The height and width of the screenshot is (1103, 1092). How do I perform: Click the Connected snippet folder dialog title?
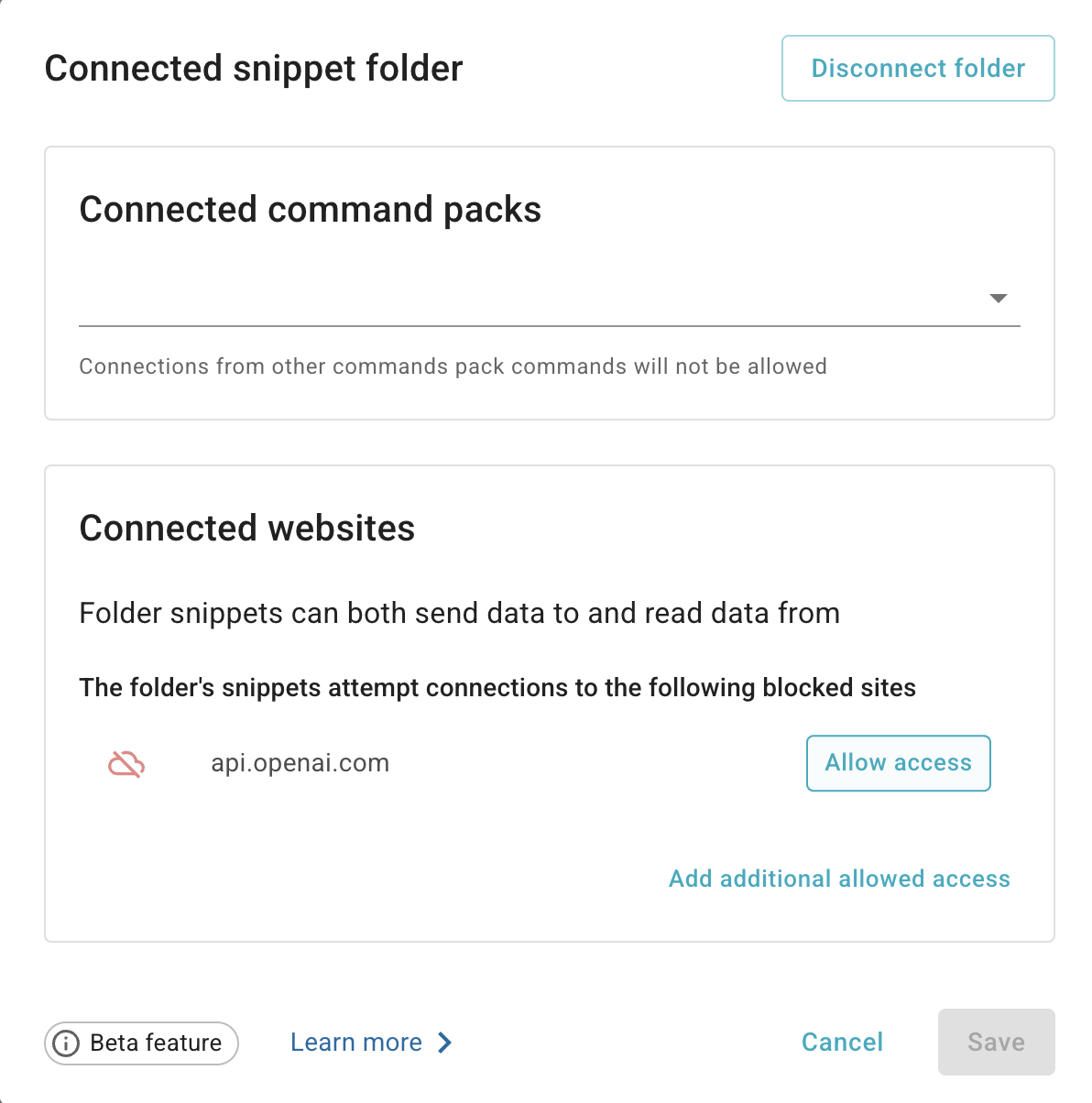click(x=254, y=69)
